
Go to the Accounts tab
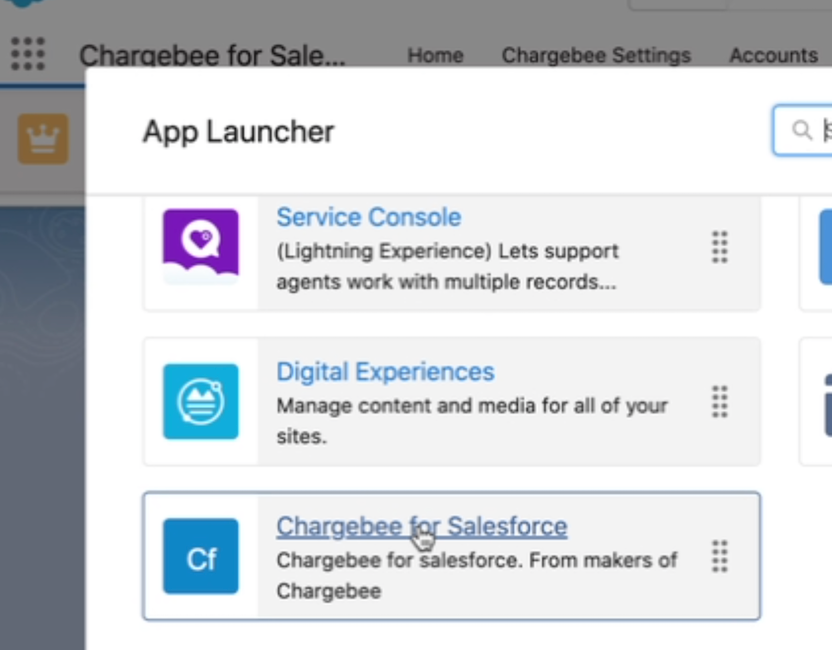tap(773, 55)
